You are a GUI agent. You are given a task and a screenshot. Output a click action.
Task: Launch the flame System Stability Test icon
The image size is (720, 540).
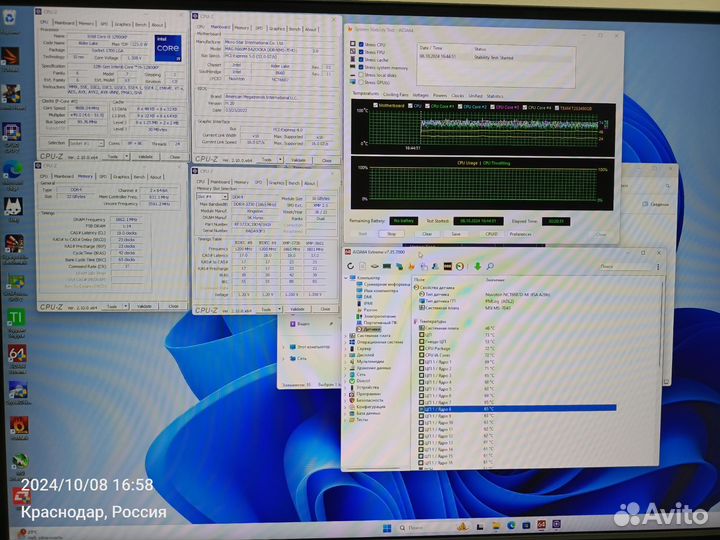(411, 266)
